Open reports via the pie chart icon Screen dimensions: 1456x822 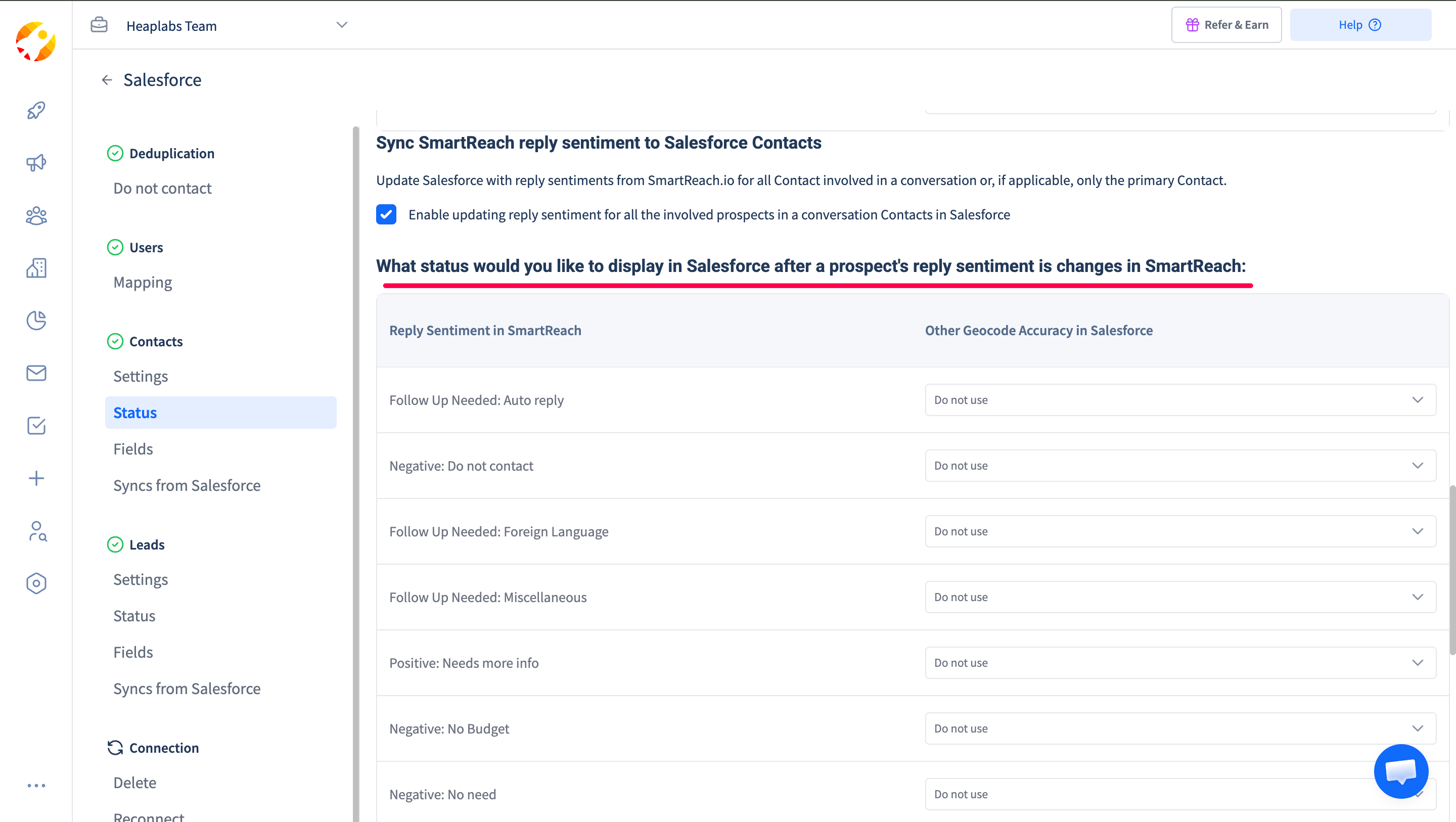36,321
